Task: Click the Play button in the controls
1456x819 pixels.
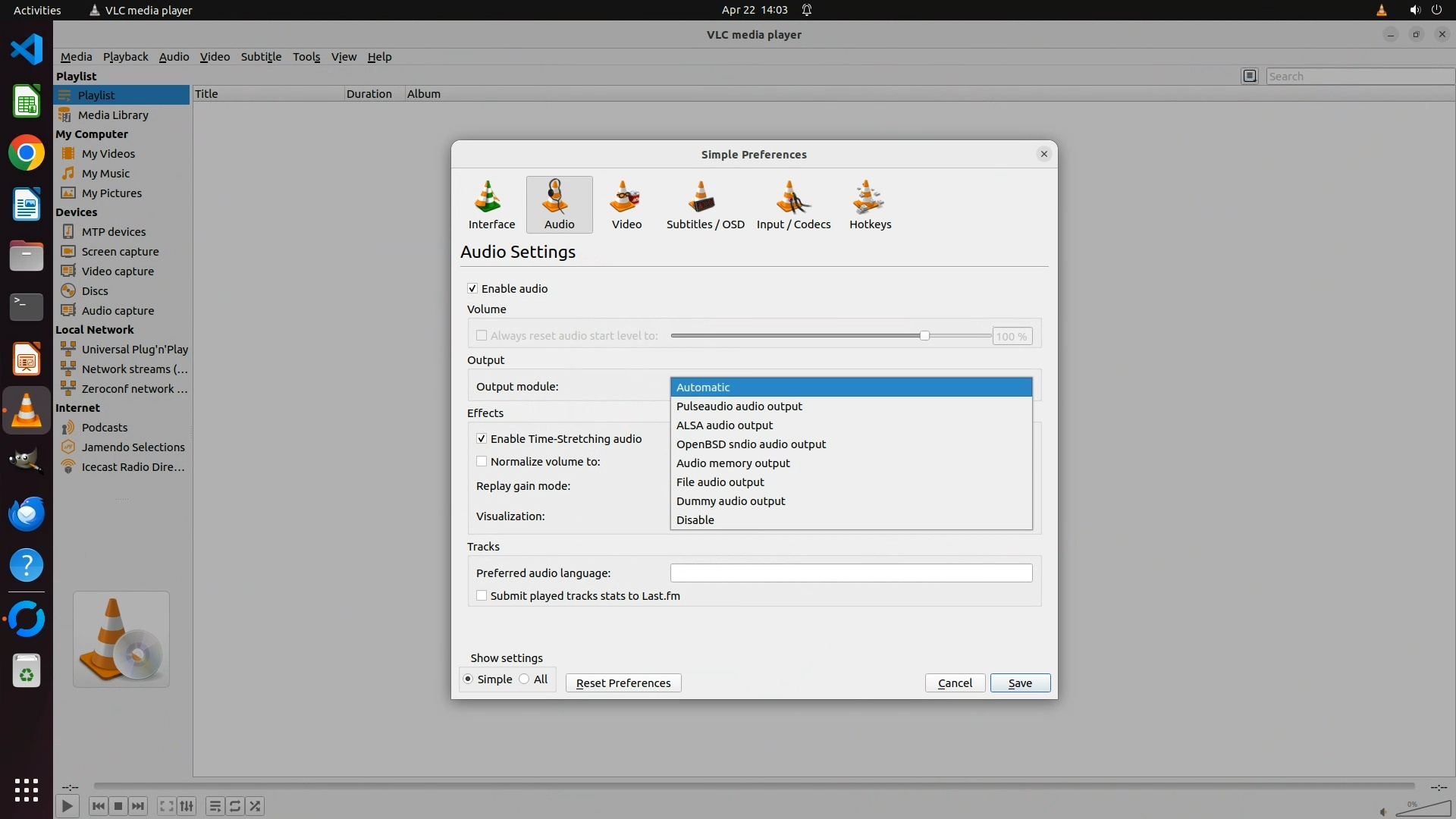Action: point(67,806)
